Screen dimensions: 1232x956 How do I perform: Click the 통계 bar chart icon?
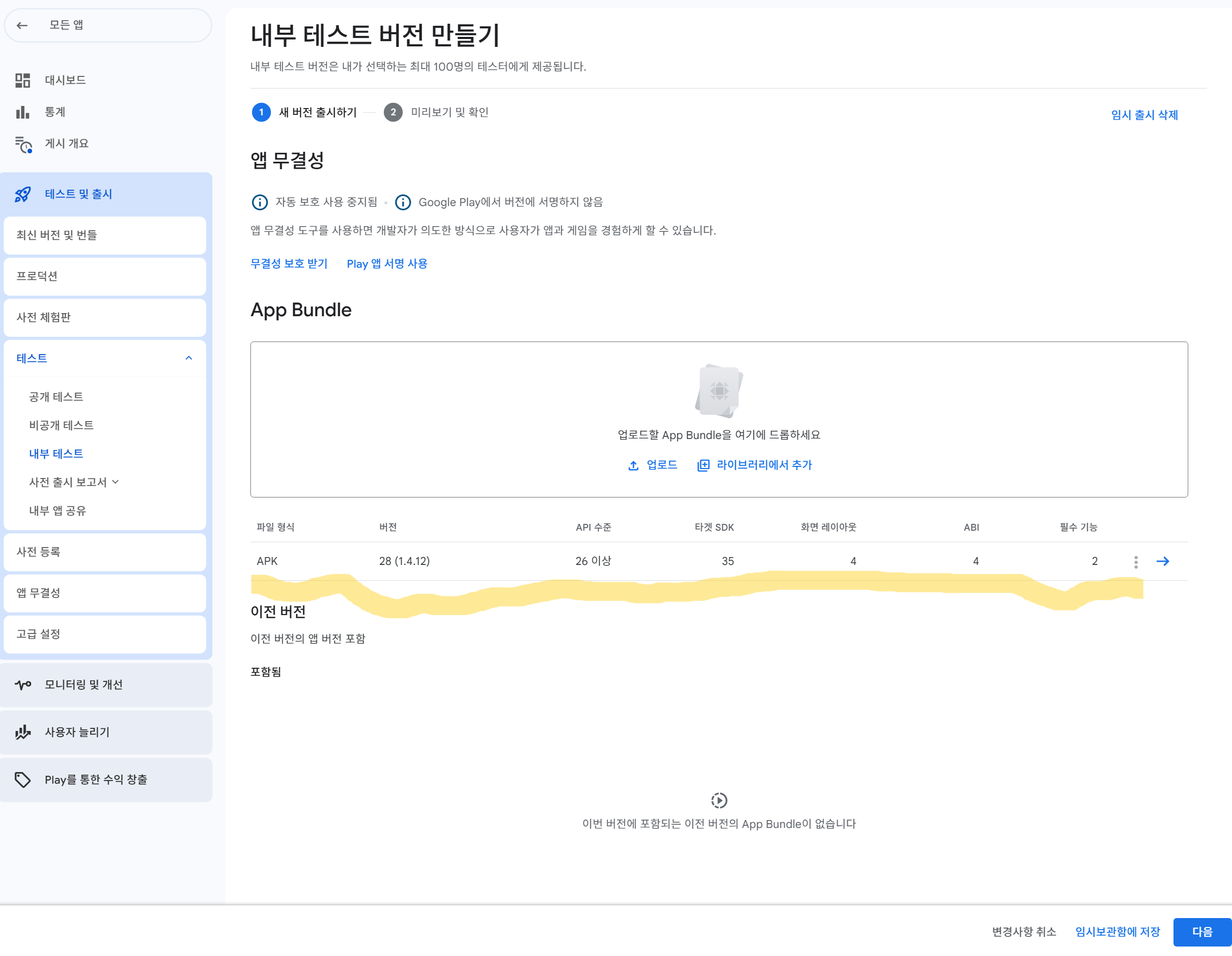(23, 112)
